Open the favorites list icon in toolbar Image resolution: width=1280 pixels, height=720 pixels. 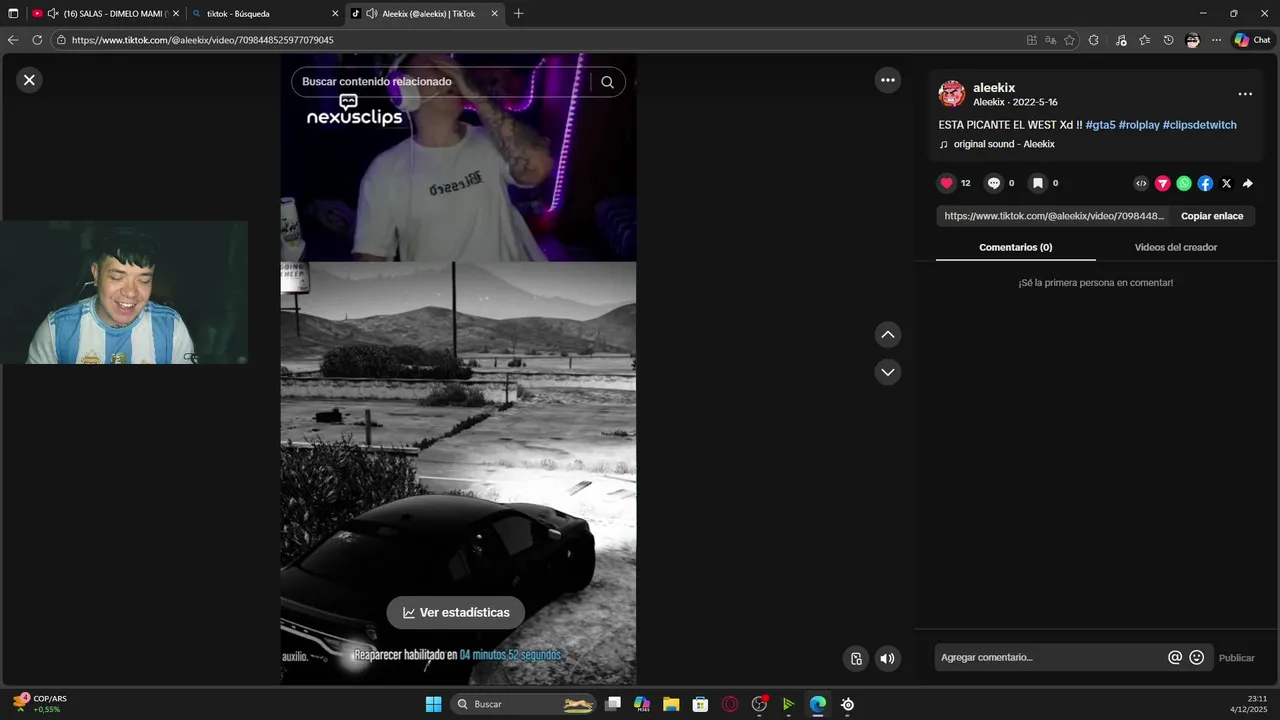click(x=1144, y=40)
